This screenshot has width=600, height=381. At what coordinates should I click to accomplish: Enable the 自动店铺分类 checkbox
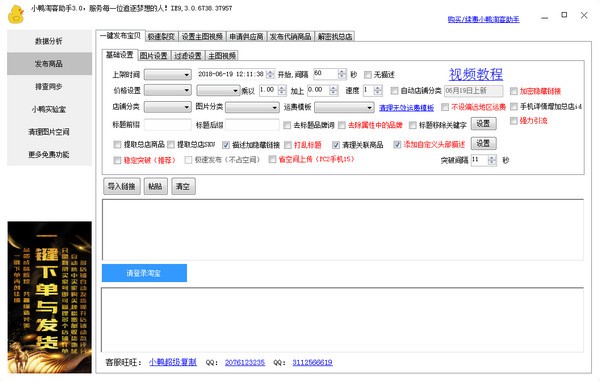(x=394, y=91)
